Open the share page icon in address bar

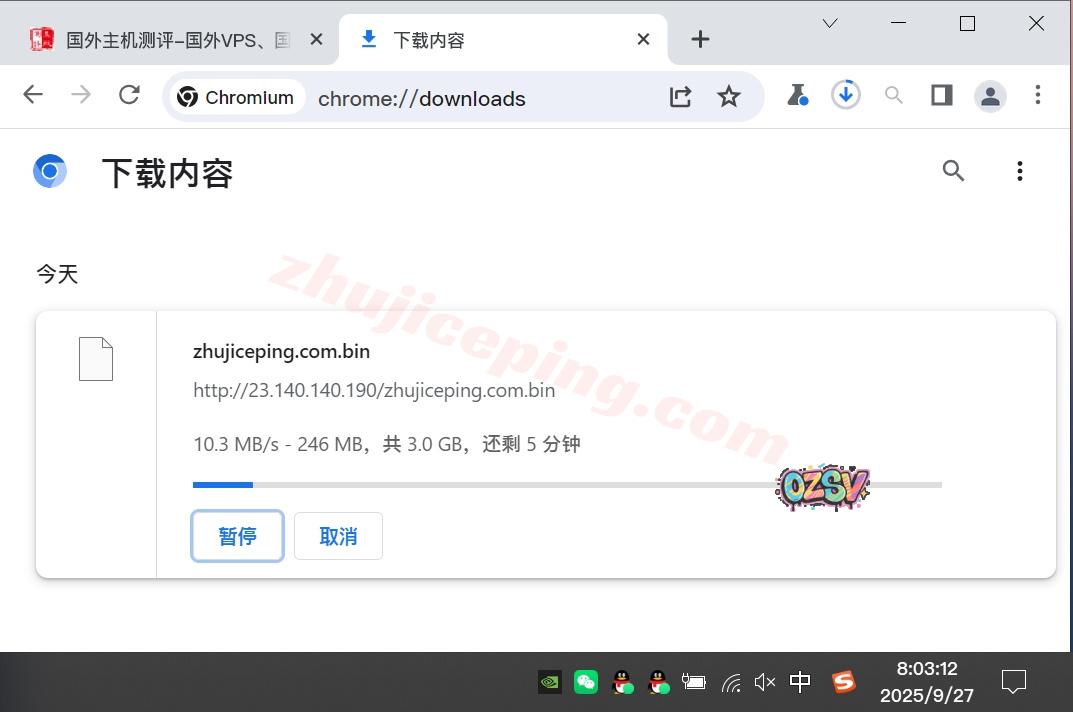click(680, 96)
